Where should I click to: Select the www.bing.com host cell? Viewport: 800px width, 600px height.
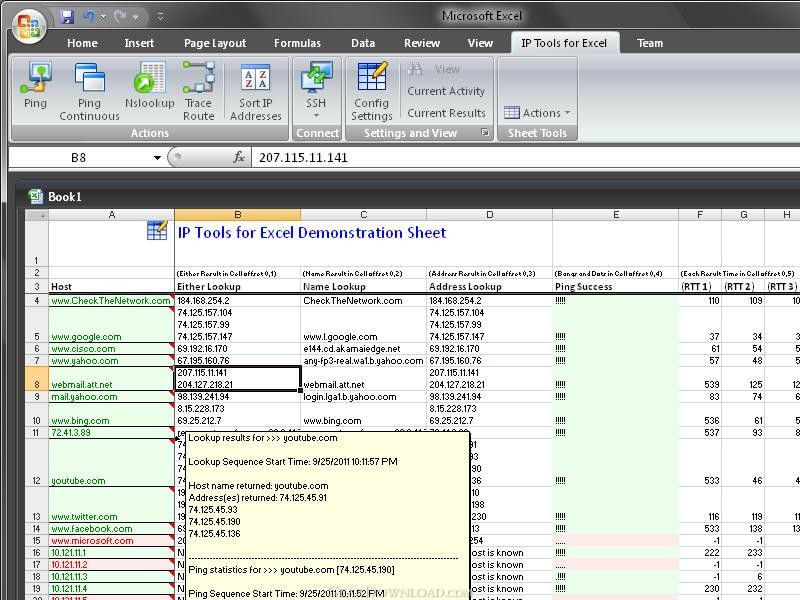pos(111,414)
